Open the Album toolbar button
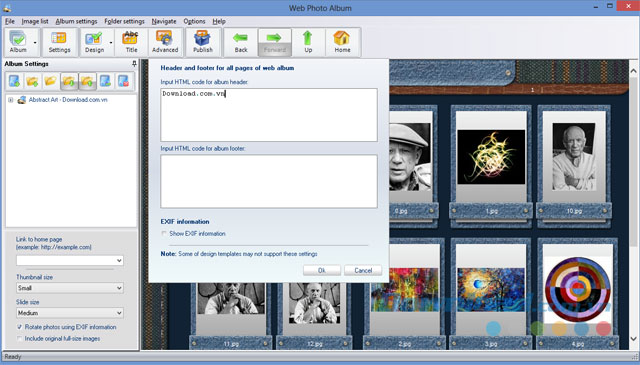 point(18,42)
